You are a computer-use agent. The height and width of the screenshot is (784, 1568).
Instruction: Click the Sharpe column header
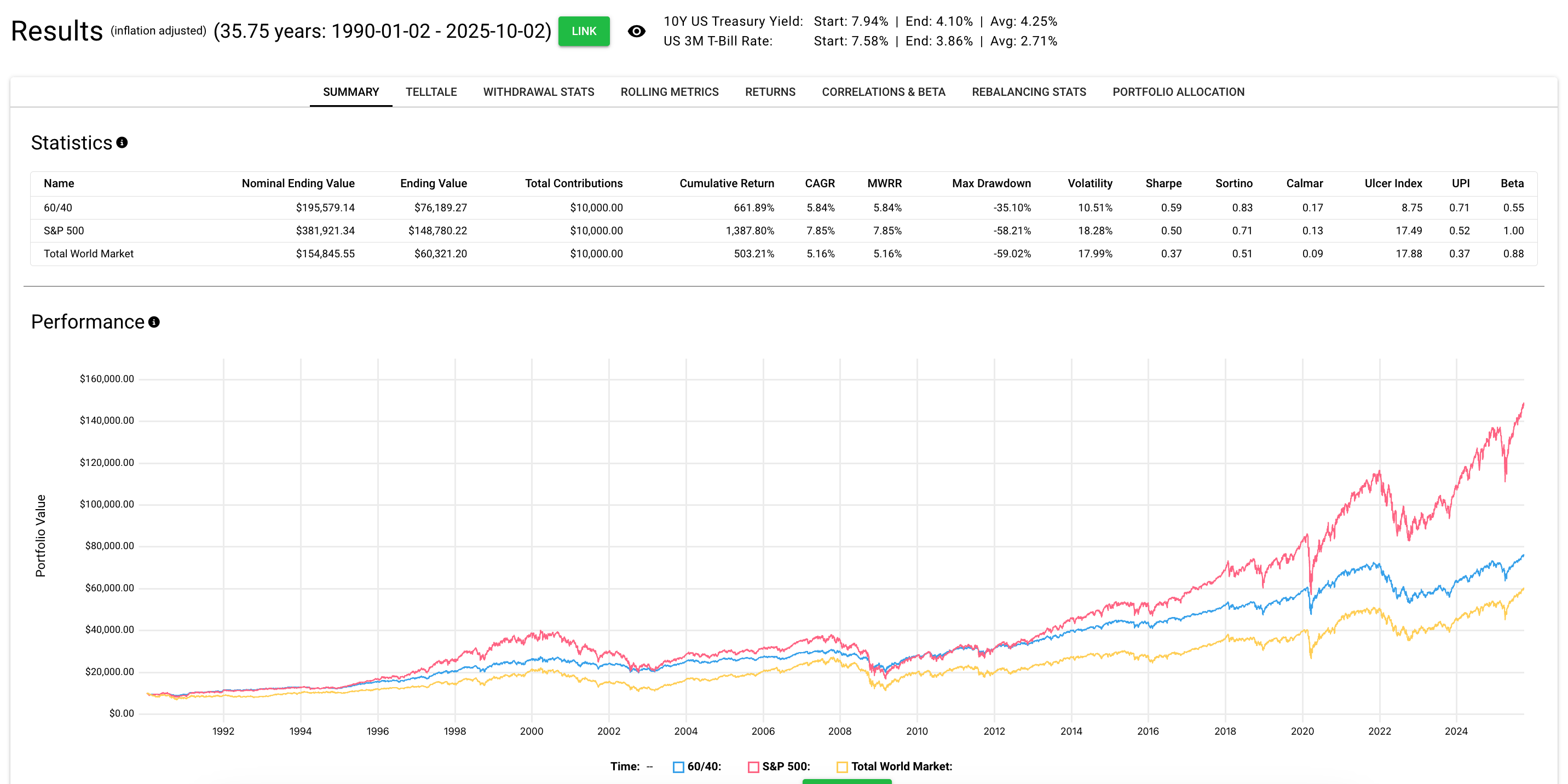click(x=1163, y=183)
